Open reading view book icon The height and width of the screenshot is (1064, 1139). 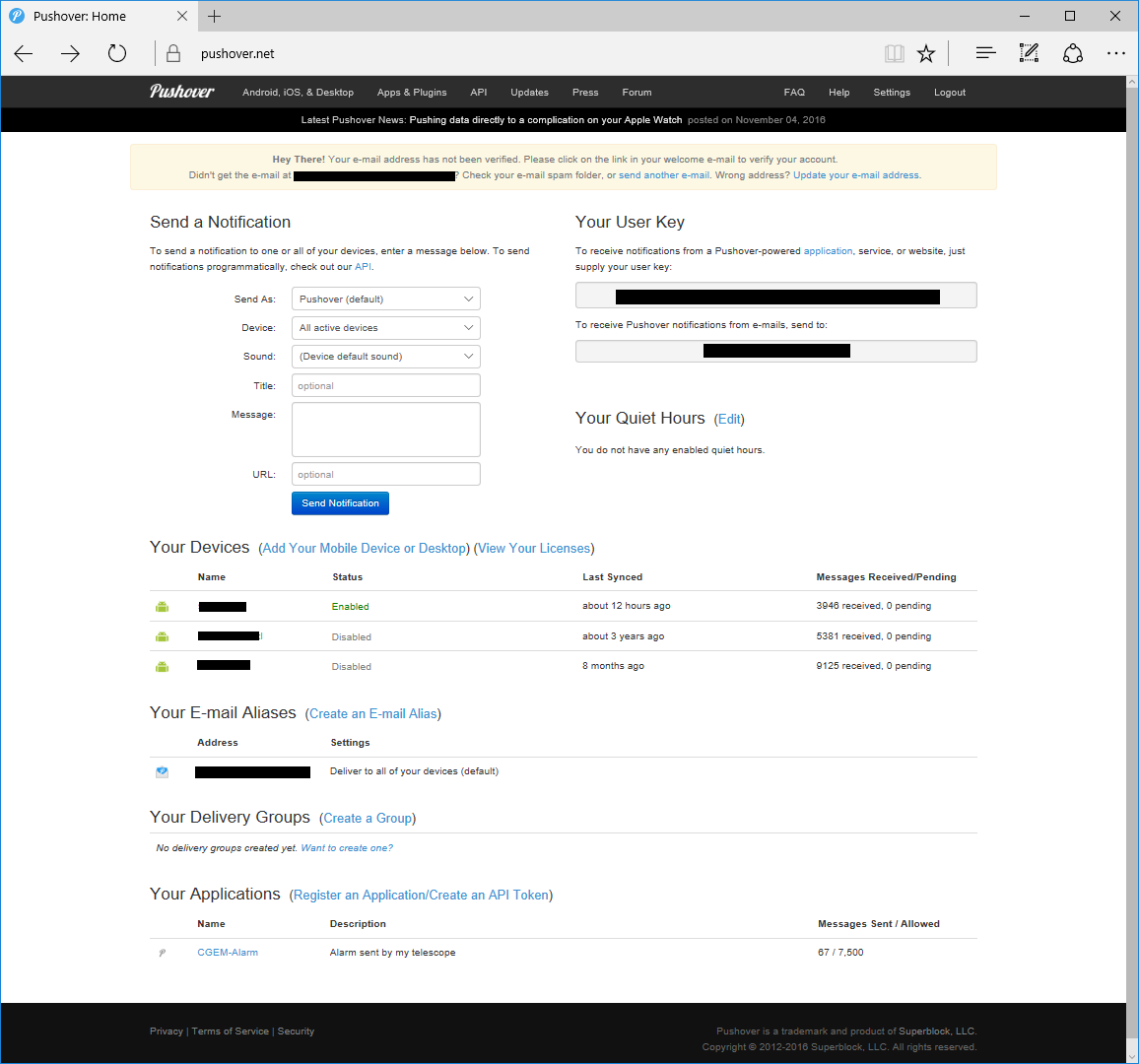(x=895, y=53)
